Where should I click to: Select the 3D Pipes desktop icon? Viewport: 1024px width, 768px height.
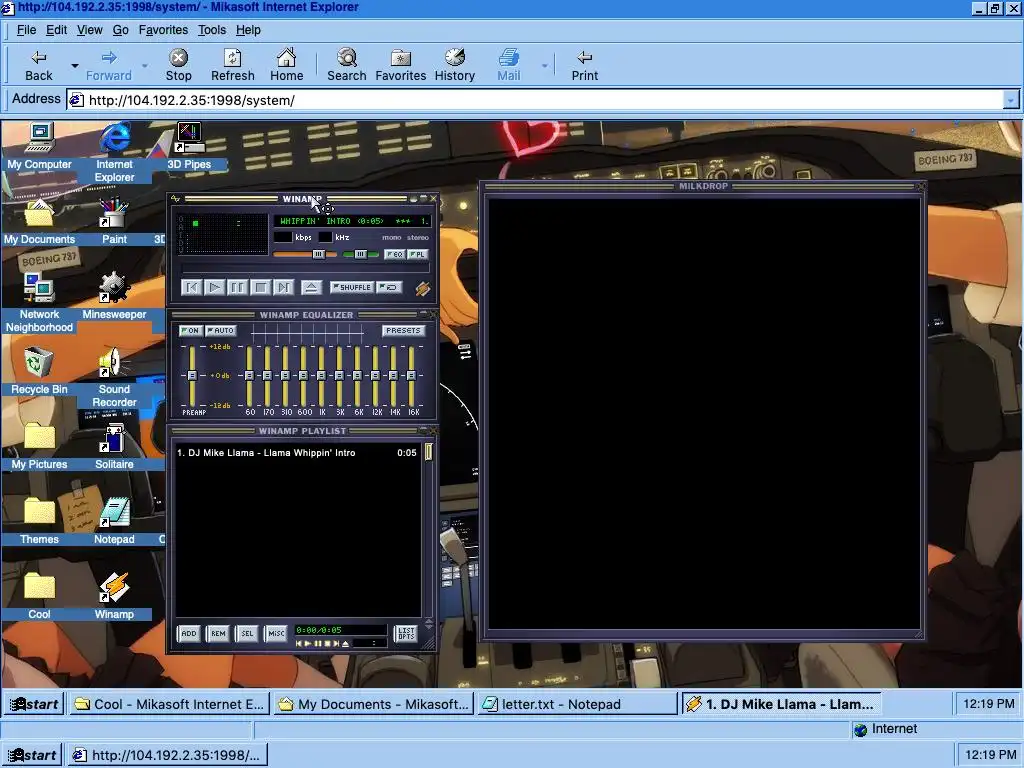click(x=189, y=146)
